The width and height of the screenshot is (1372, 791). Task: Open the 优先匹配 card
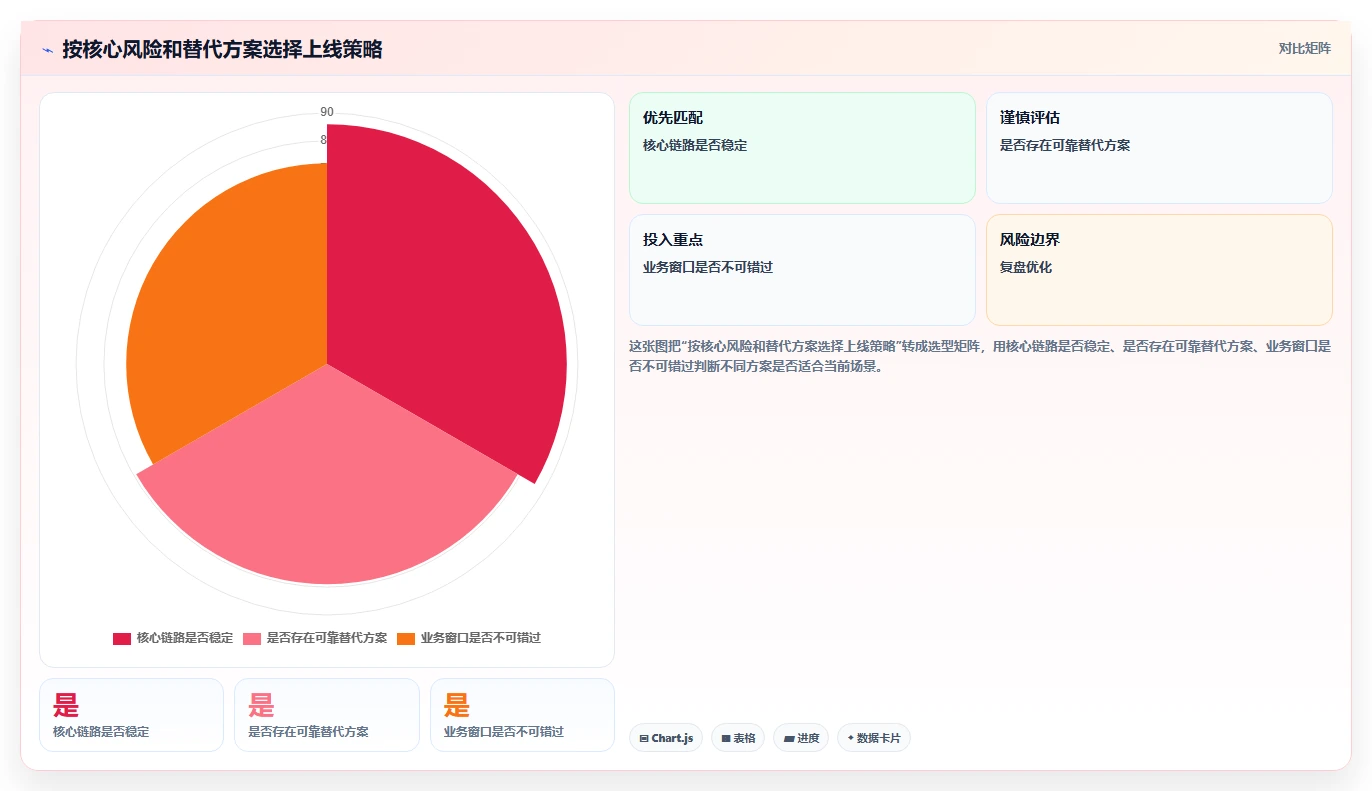pyautogui.click(x=802, y=148)
